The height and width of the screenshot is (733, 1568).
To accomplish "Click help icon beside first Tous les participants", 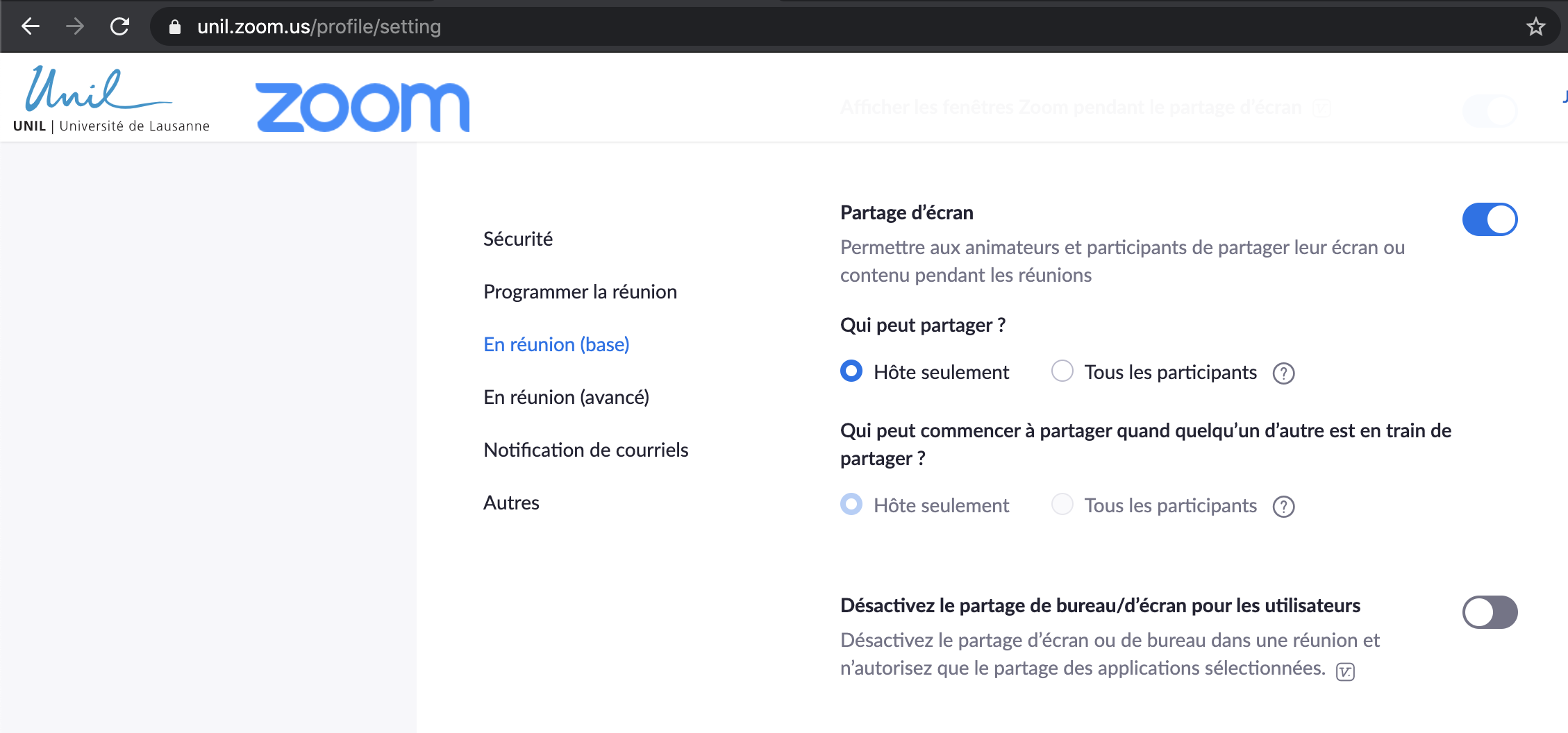I will point(1283,373).
